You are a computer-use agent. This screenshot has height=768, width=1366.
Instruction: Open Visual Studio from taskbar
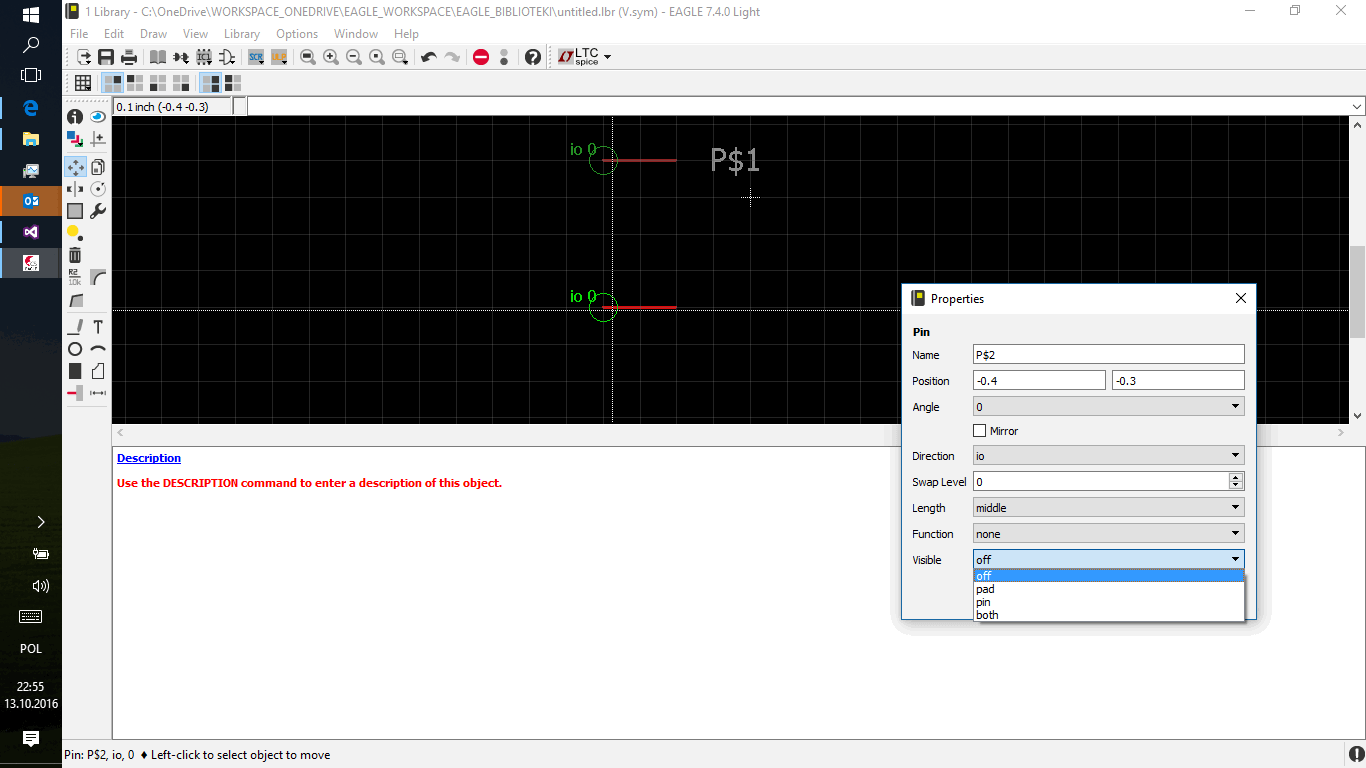(31, 232)
